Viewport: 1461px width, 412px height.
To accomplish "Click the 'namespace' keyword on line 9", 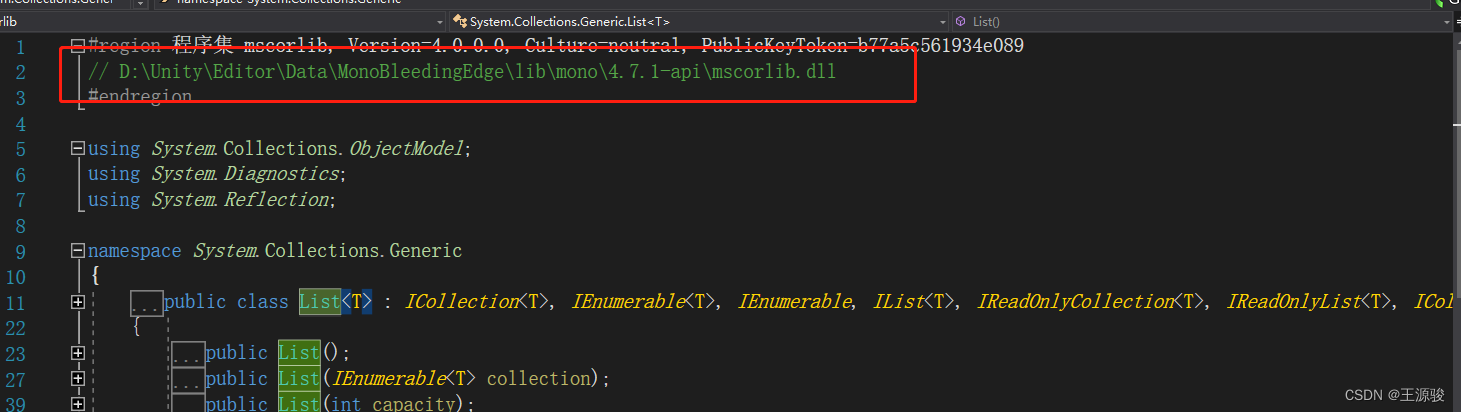I will (x=135, y=251).
